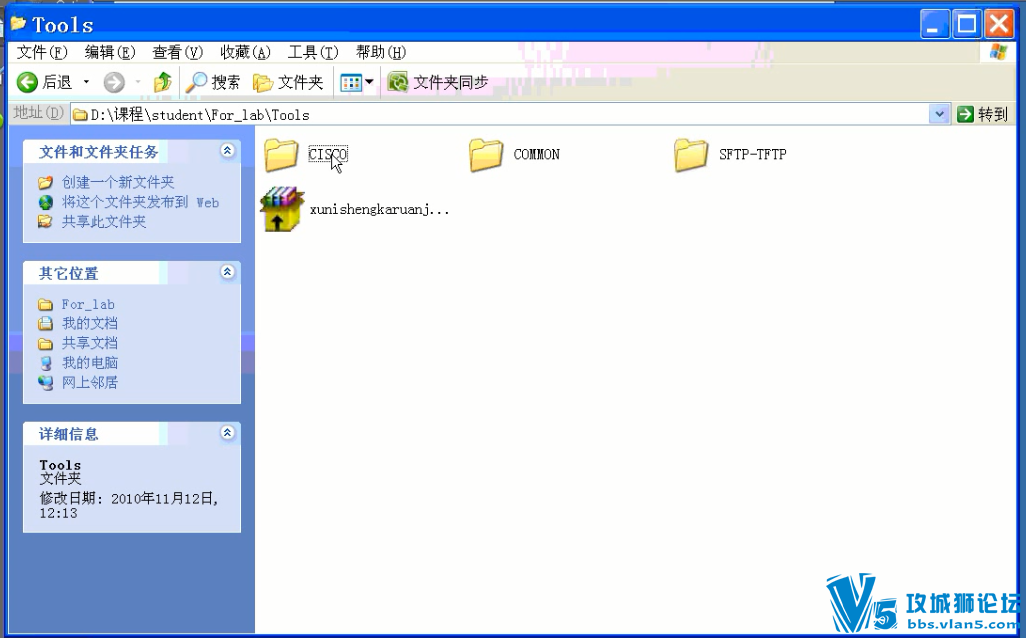Screen dimensions: 1026x638
Task: Click the Make a new folder link
Action: [x=117, y=182]
